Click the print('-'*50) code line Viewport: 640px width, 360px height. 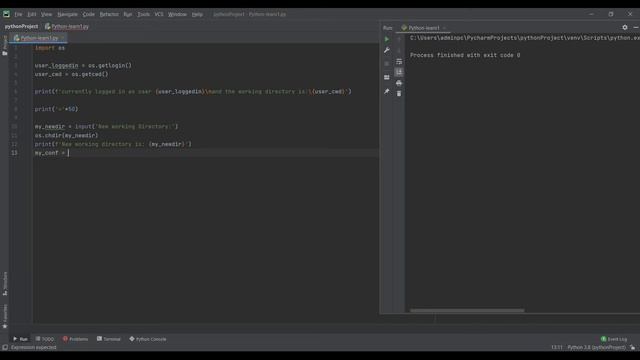coord(56,109)
